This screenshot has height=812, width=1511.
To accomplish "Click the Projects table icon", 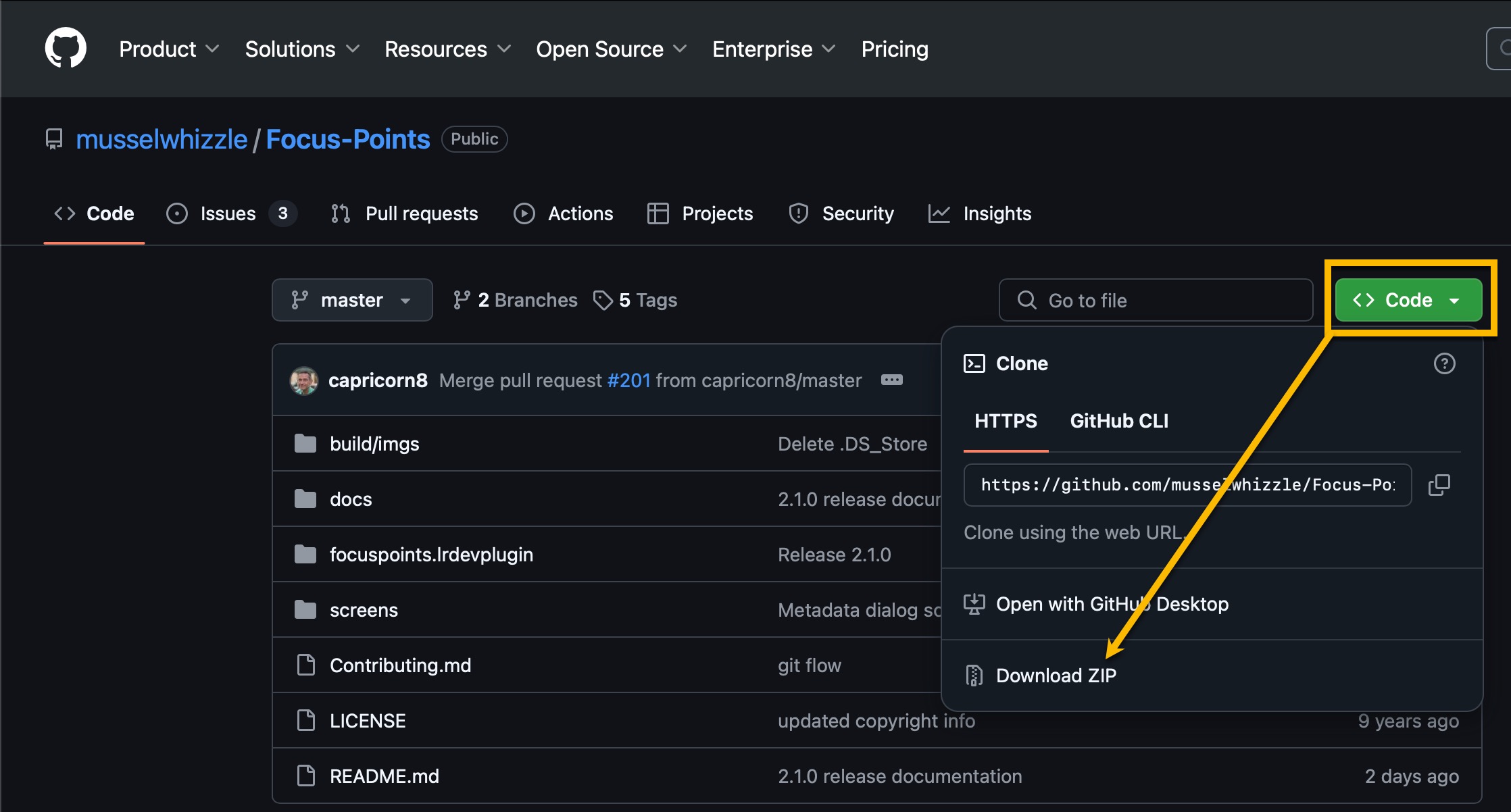I will click(658, 213).
